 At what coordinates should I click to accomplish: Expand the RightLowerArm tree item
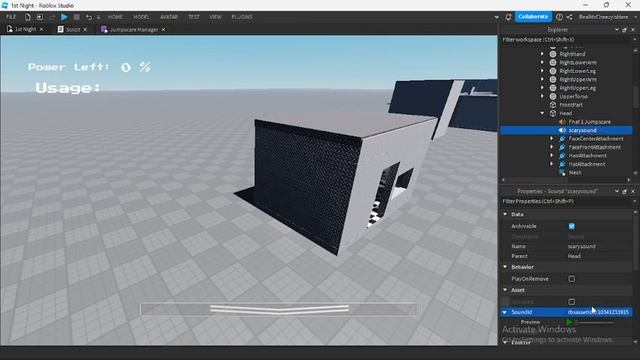tap(542, 62)
